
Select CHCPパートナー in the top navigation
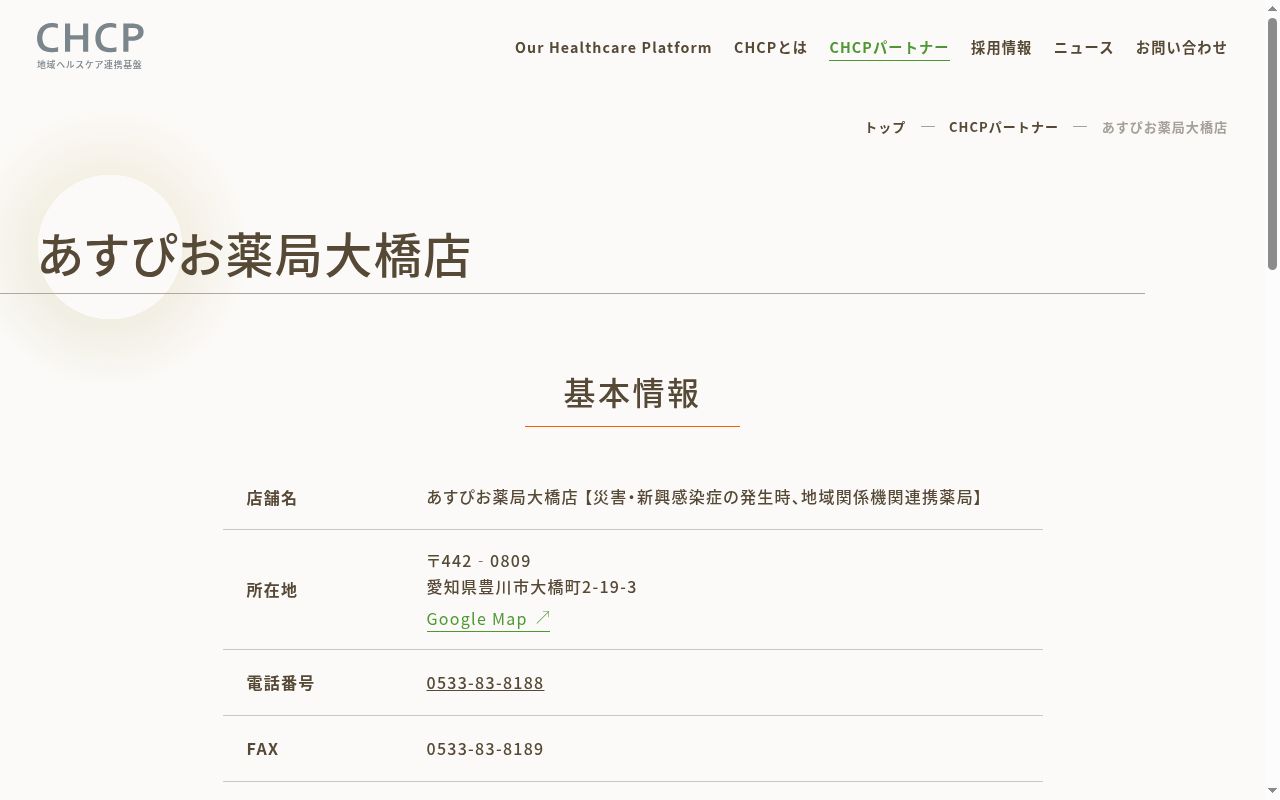tap(889, 47)
